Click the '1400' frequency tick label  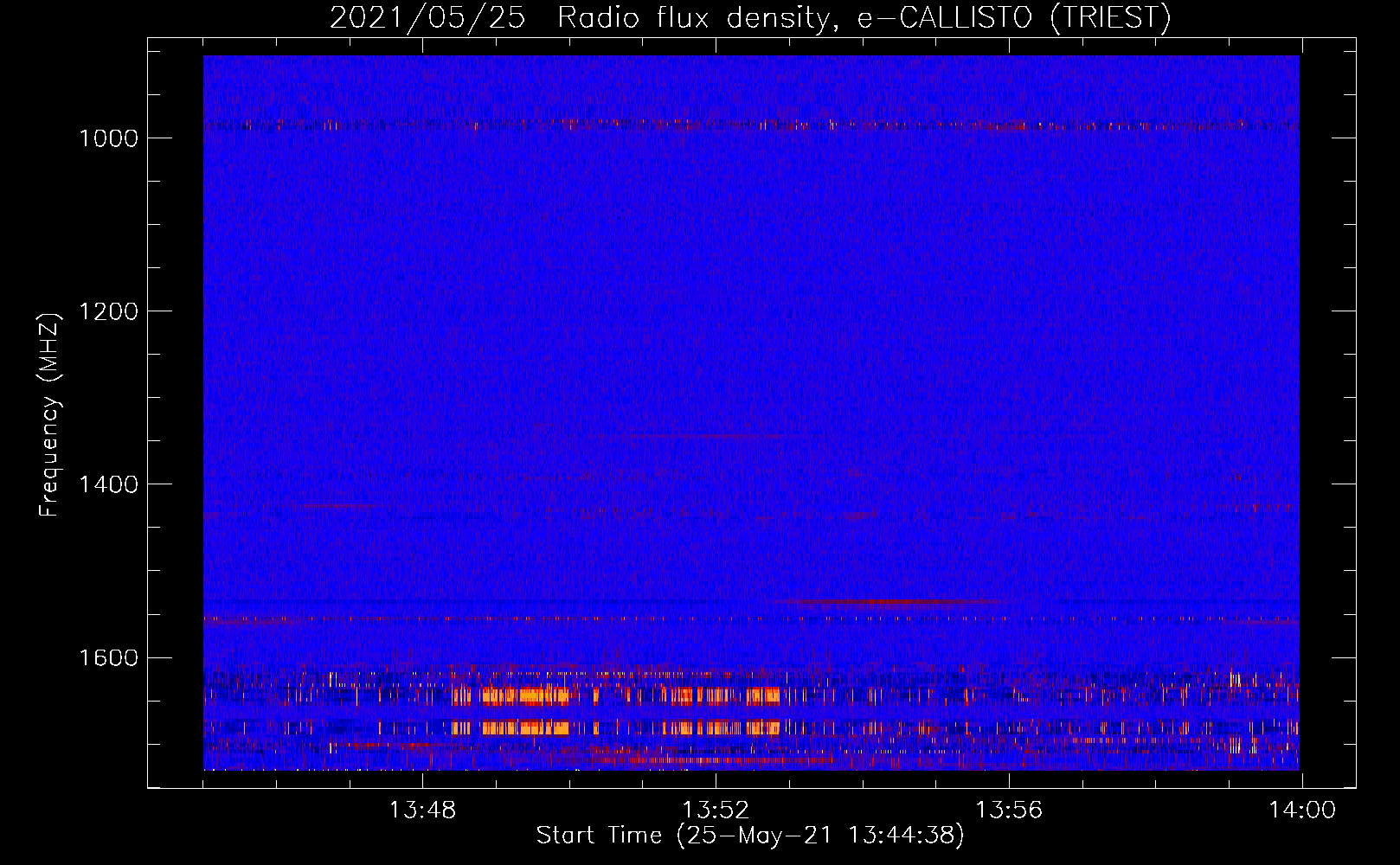click(x=109, y=484)
